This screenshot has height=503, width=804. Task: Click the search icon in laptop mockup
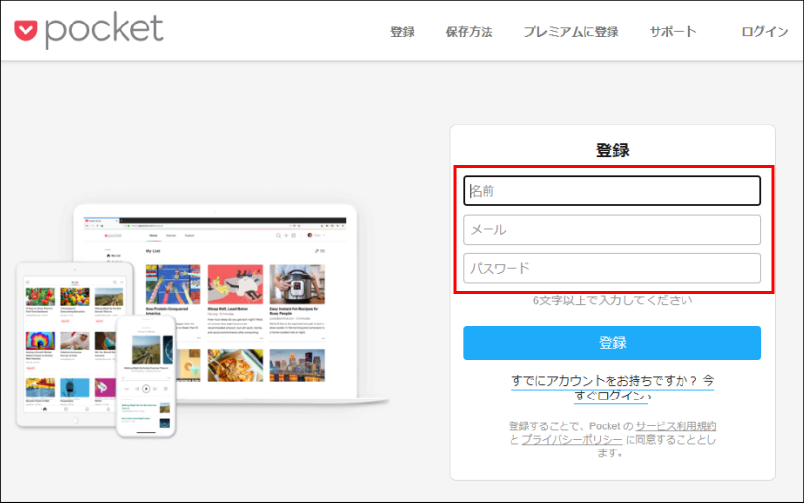[278, 235]
